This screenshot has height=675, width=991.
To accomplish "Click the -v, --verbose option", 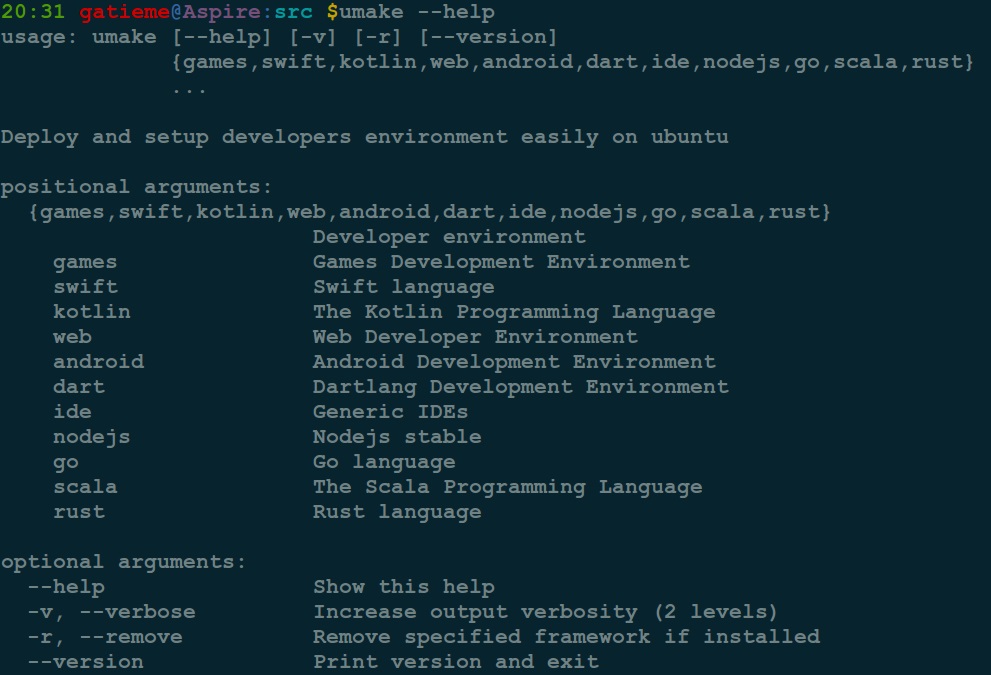I will 111,612.
